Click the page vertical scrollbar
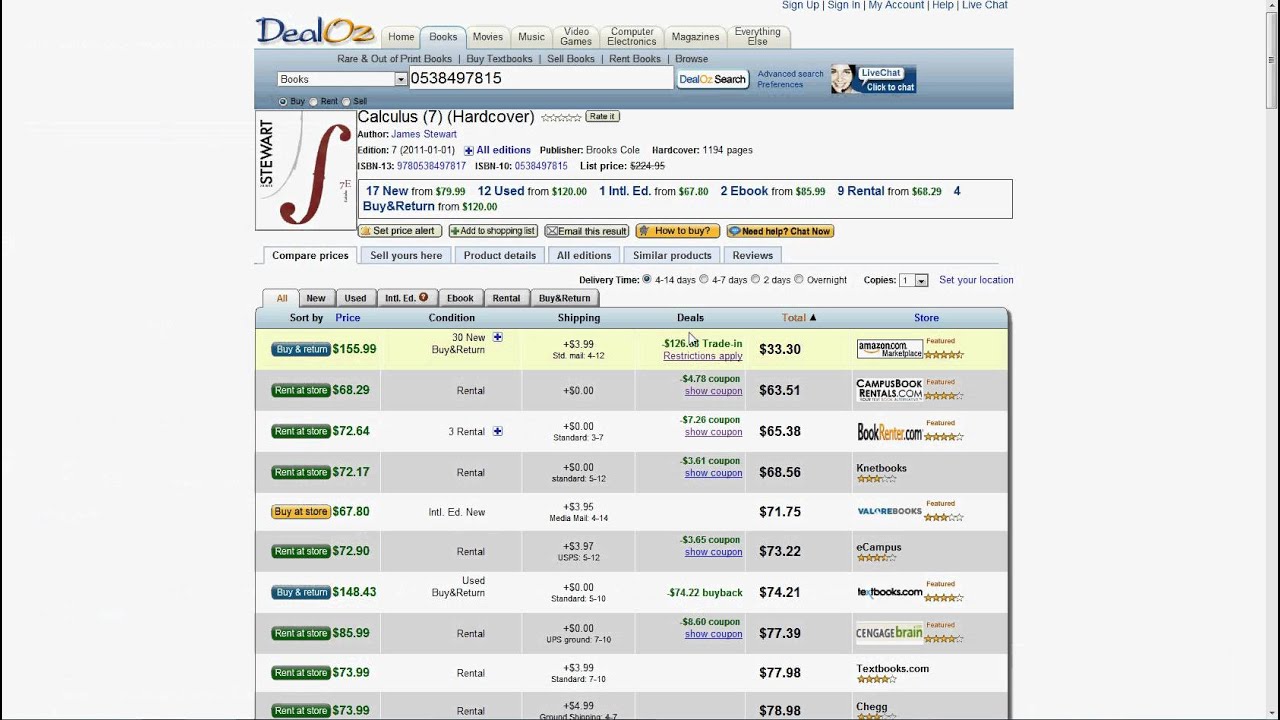This screenshot has height=720, width=1280. [x=1272, y=360]
